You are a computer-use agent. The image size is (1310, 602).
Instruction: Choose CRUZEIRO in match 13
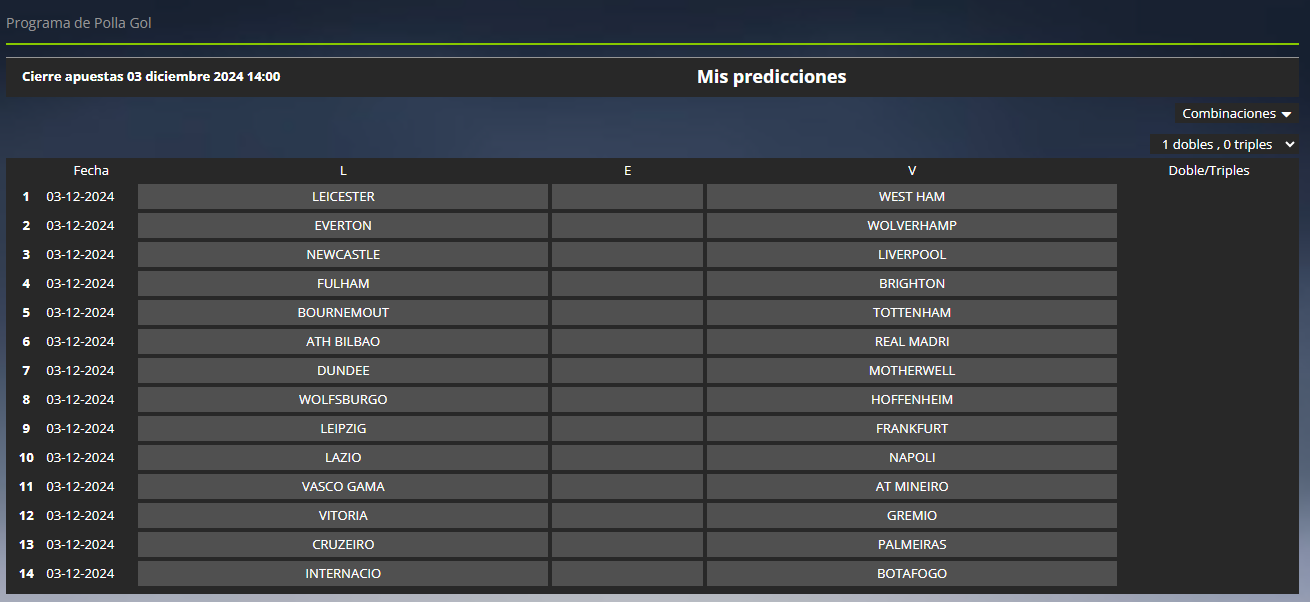pos(343,545)
